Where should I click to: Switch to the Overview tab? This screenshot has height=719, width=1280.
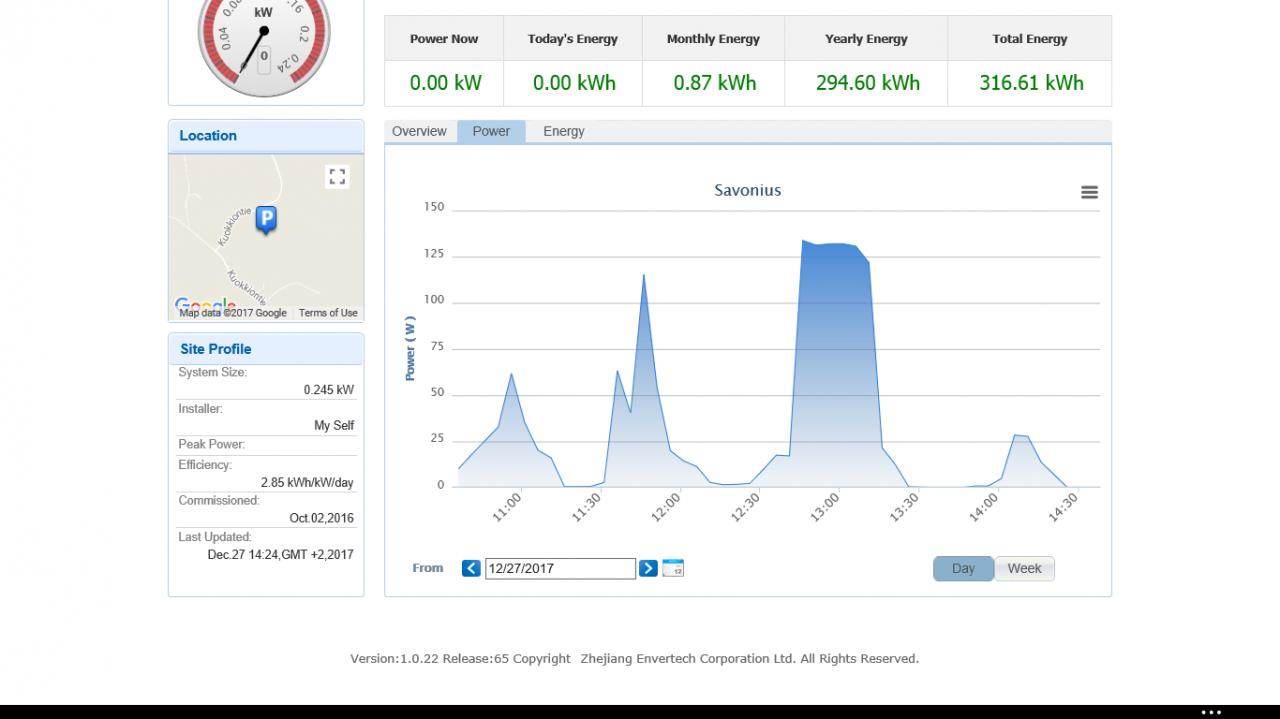(x=419, y=131)
